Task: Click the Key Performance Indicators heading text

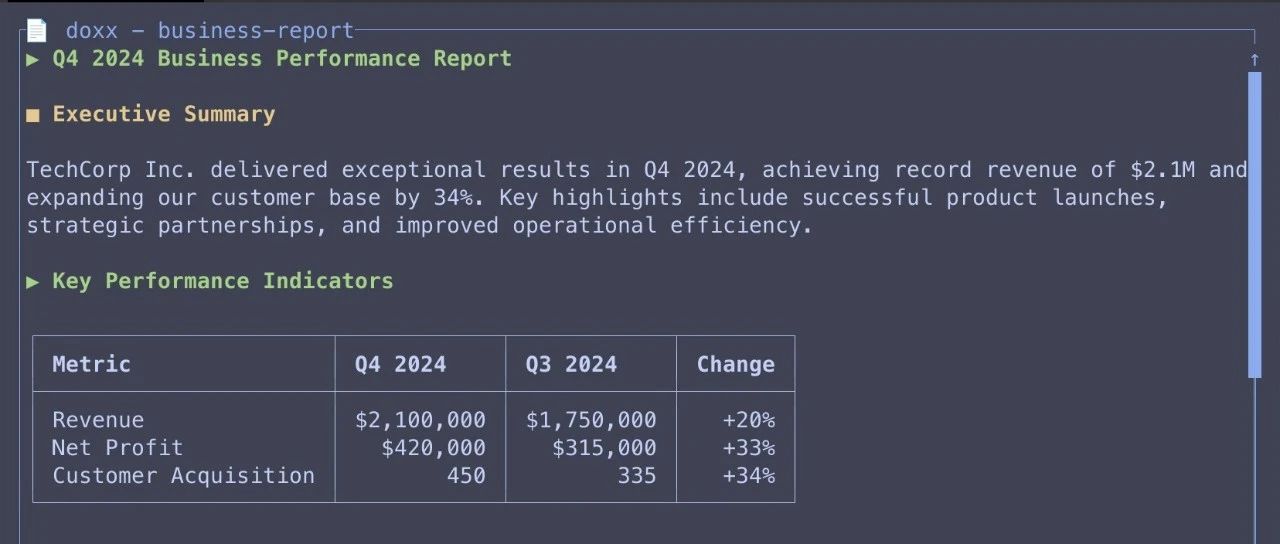Action: click(223, 281)
